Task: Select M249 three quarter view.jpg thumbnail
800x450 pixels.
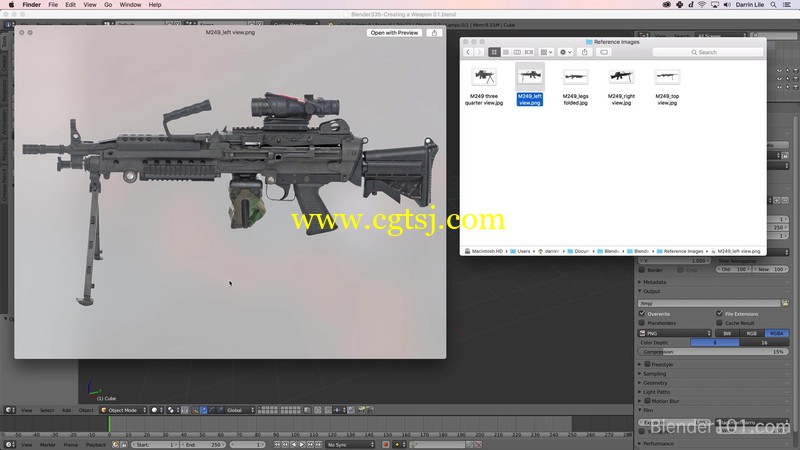Action: pyautogui.click(x=484, y=77)
